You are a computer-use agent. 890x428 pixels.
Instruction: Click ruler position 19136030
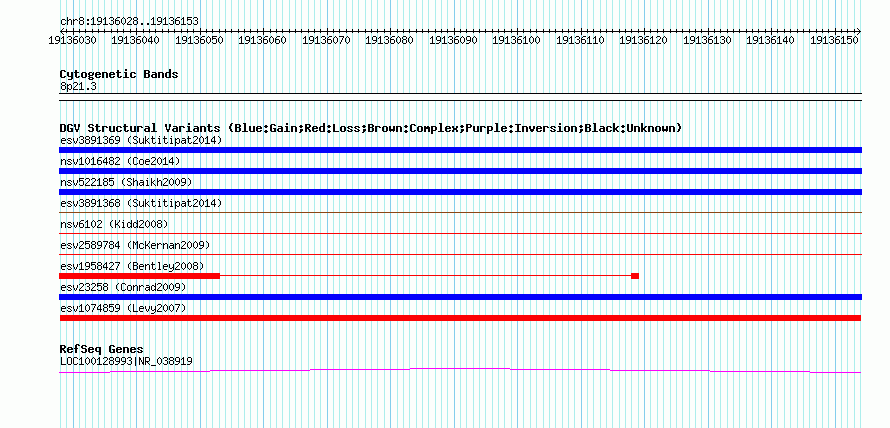[72, 40]
